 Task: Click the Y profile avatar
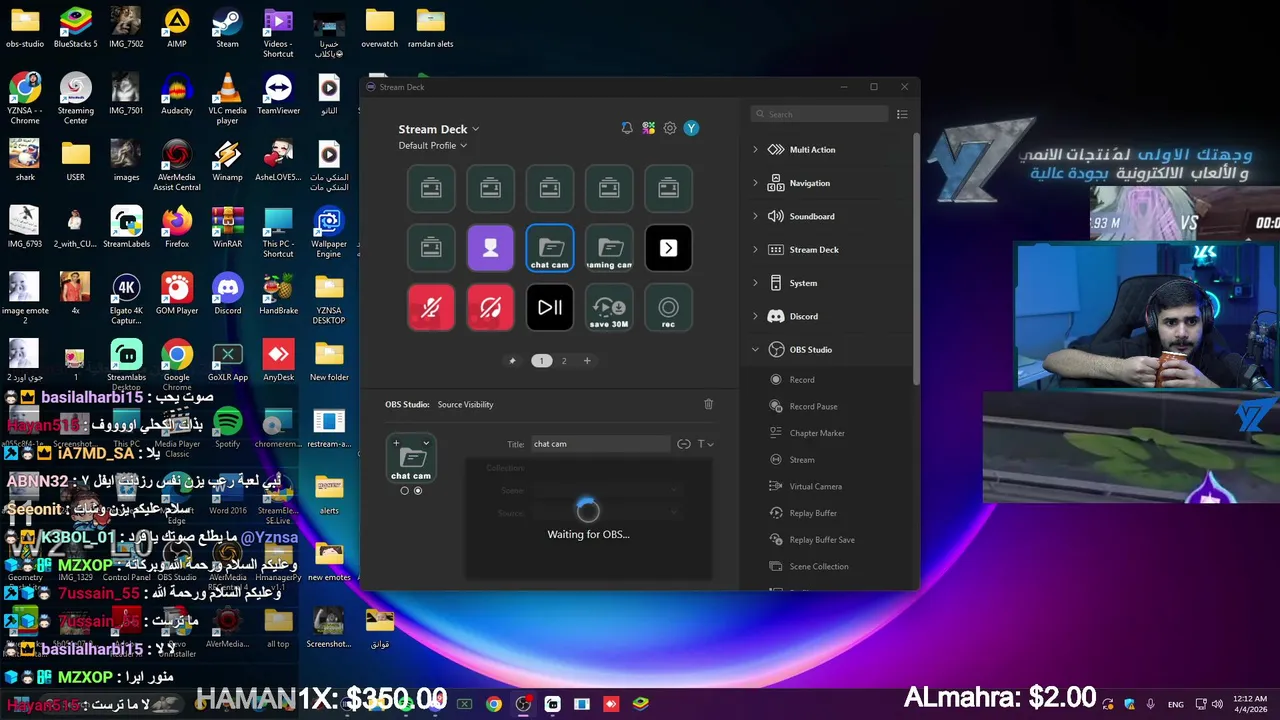coord(691,128)
